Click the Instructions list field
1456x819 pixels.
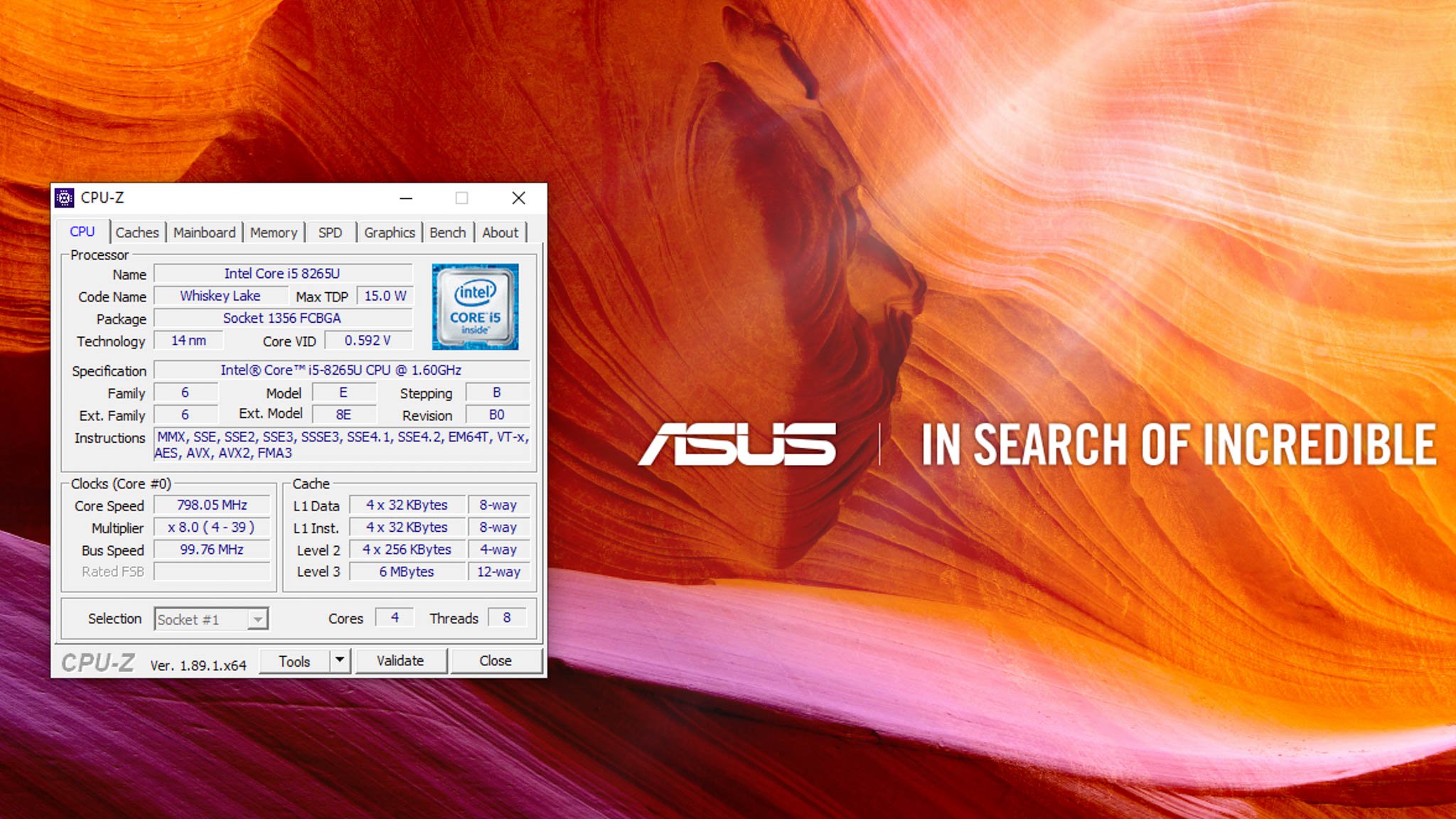[341, 445]
